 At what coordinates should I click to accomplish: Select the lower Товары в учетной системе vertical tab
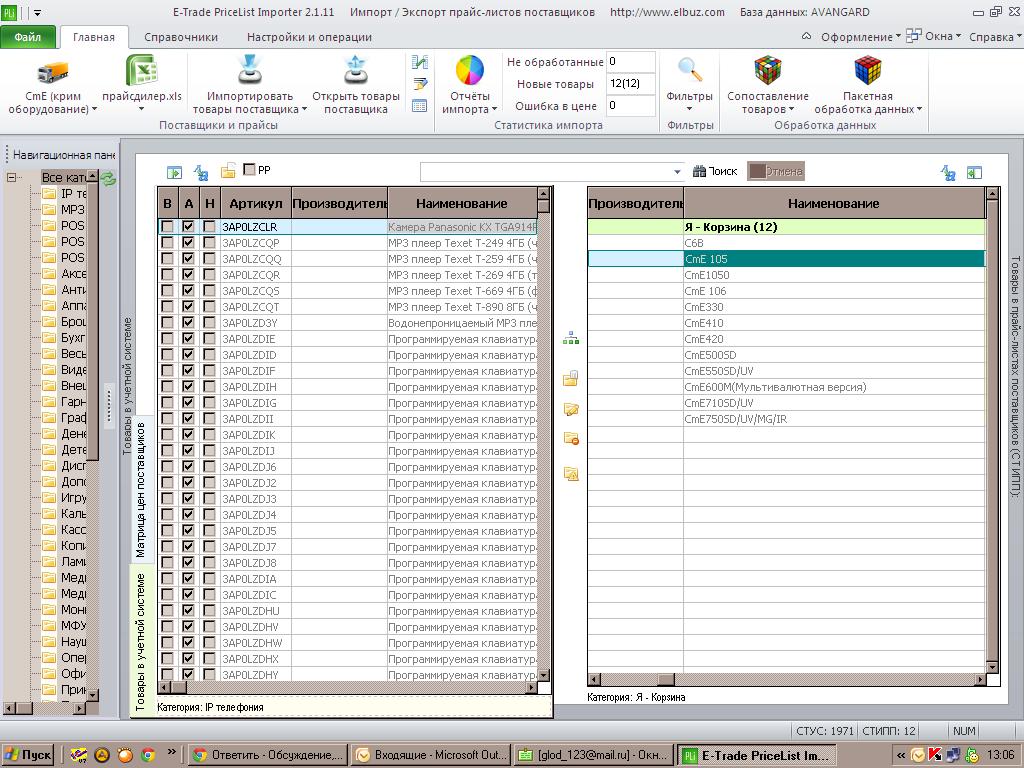[141, 641]
